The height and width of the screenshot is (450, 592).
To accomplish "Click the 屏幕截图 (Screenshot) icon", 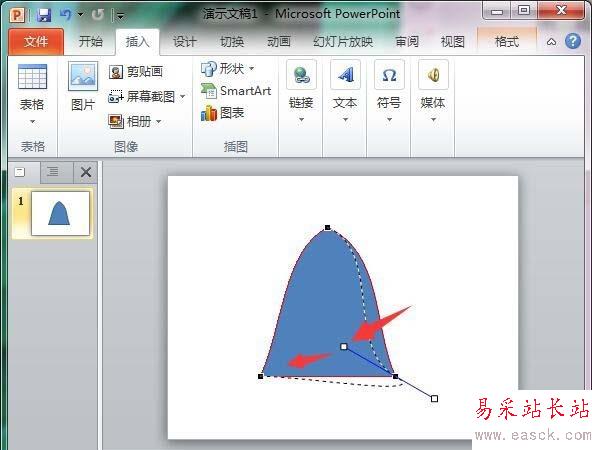I will (116, 97).
